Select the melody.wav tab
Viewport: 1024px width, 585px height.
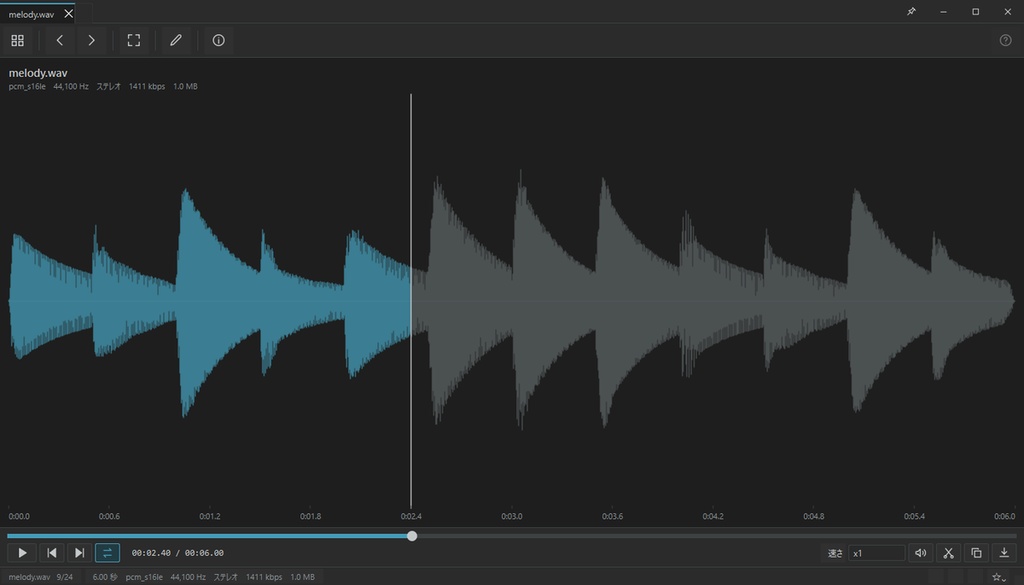[31, 14]
